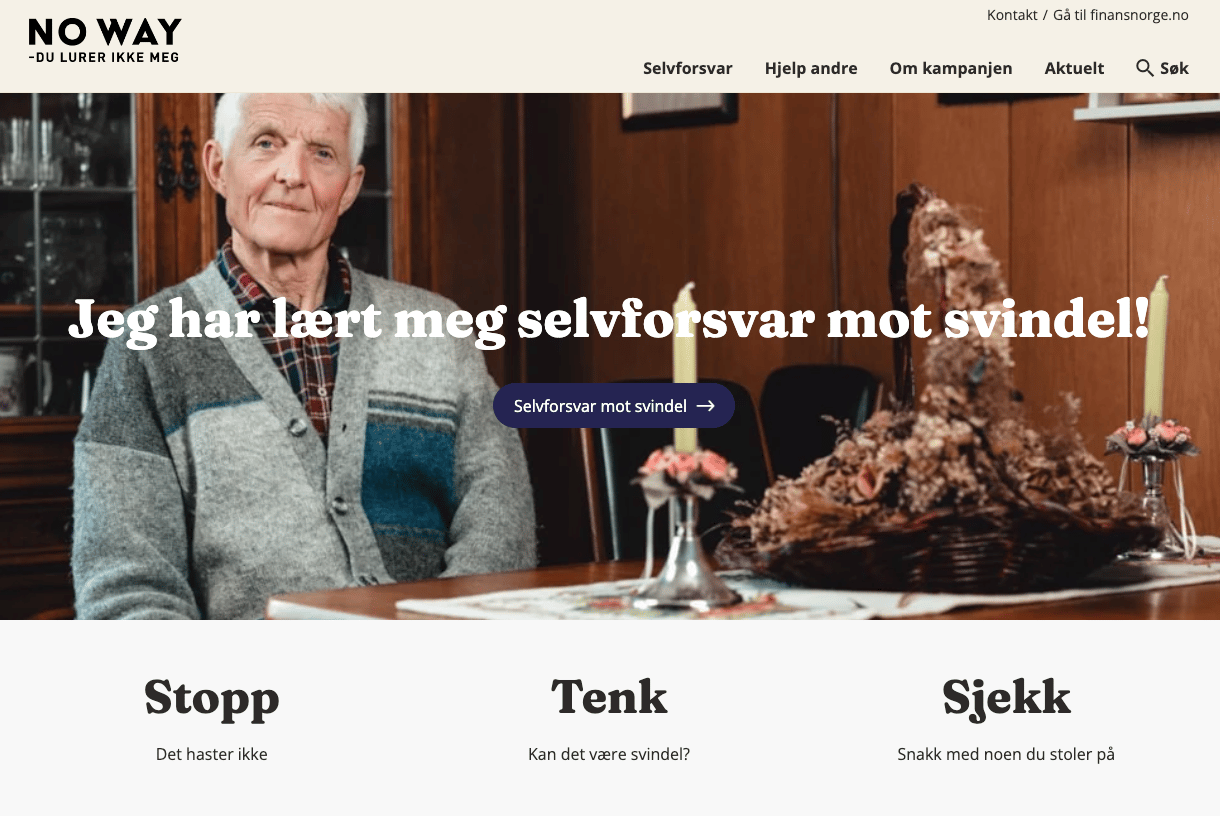Click the Søk search label

click(x=1174, y=68)
